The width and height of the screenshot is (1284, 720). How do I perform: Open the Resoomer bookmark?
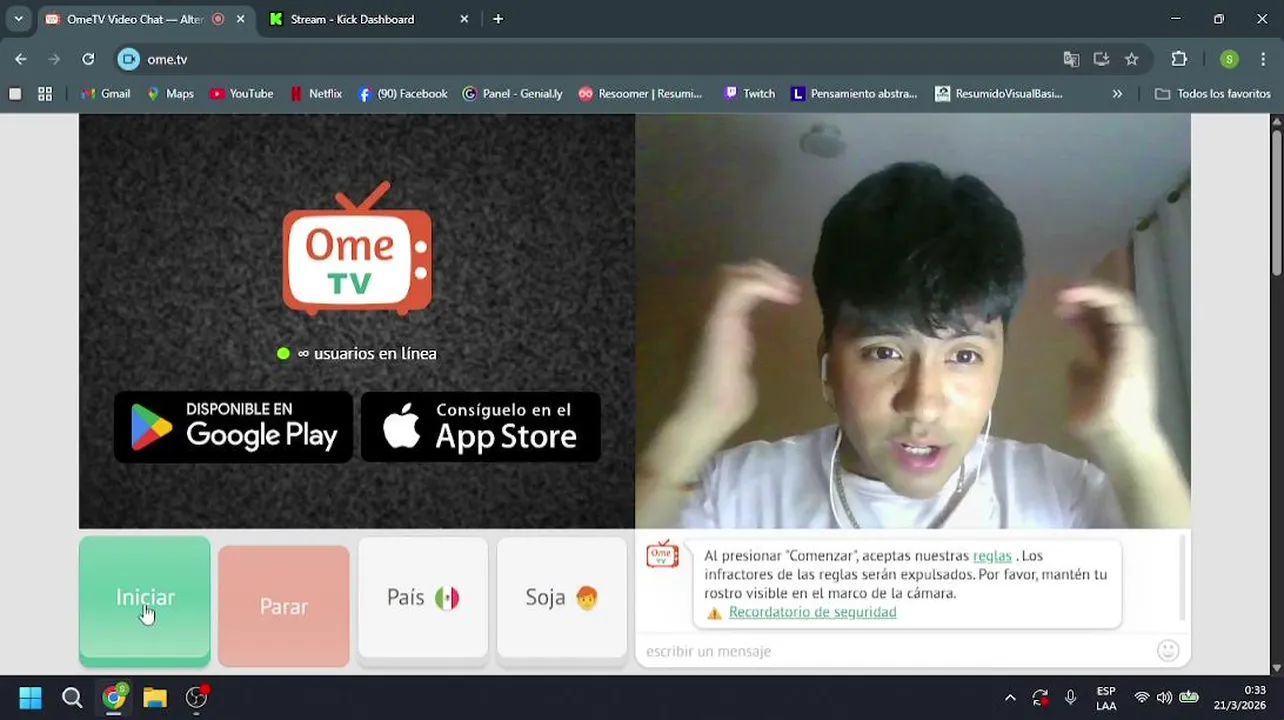[x=640, y=94]
